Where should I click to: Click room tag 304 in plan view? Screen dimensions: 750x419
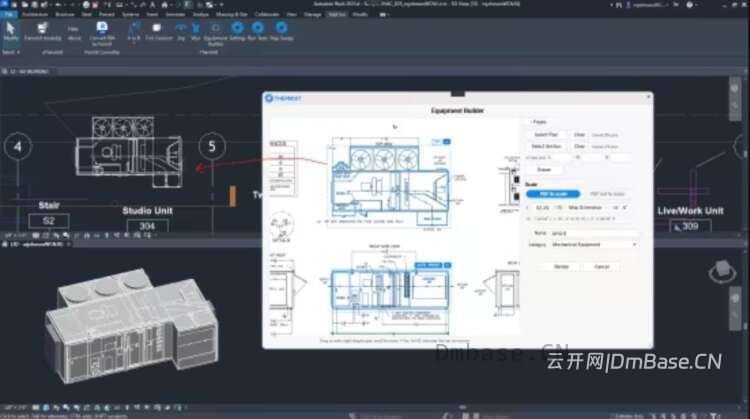point(147,226)
